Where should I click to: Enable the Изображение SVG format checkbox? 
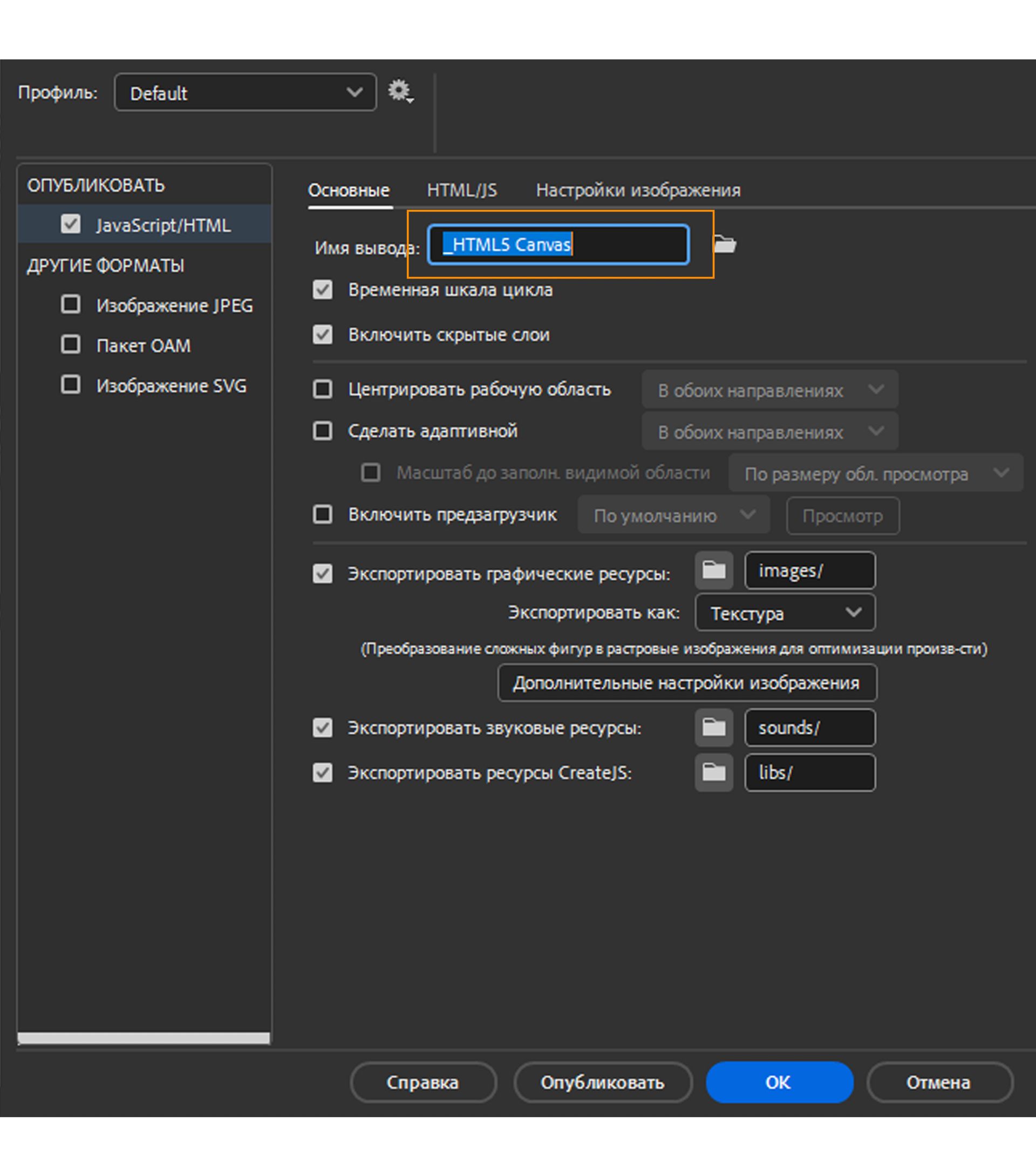pos(71,384)
